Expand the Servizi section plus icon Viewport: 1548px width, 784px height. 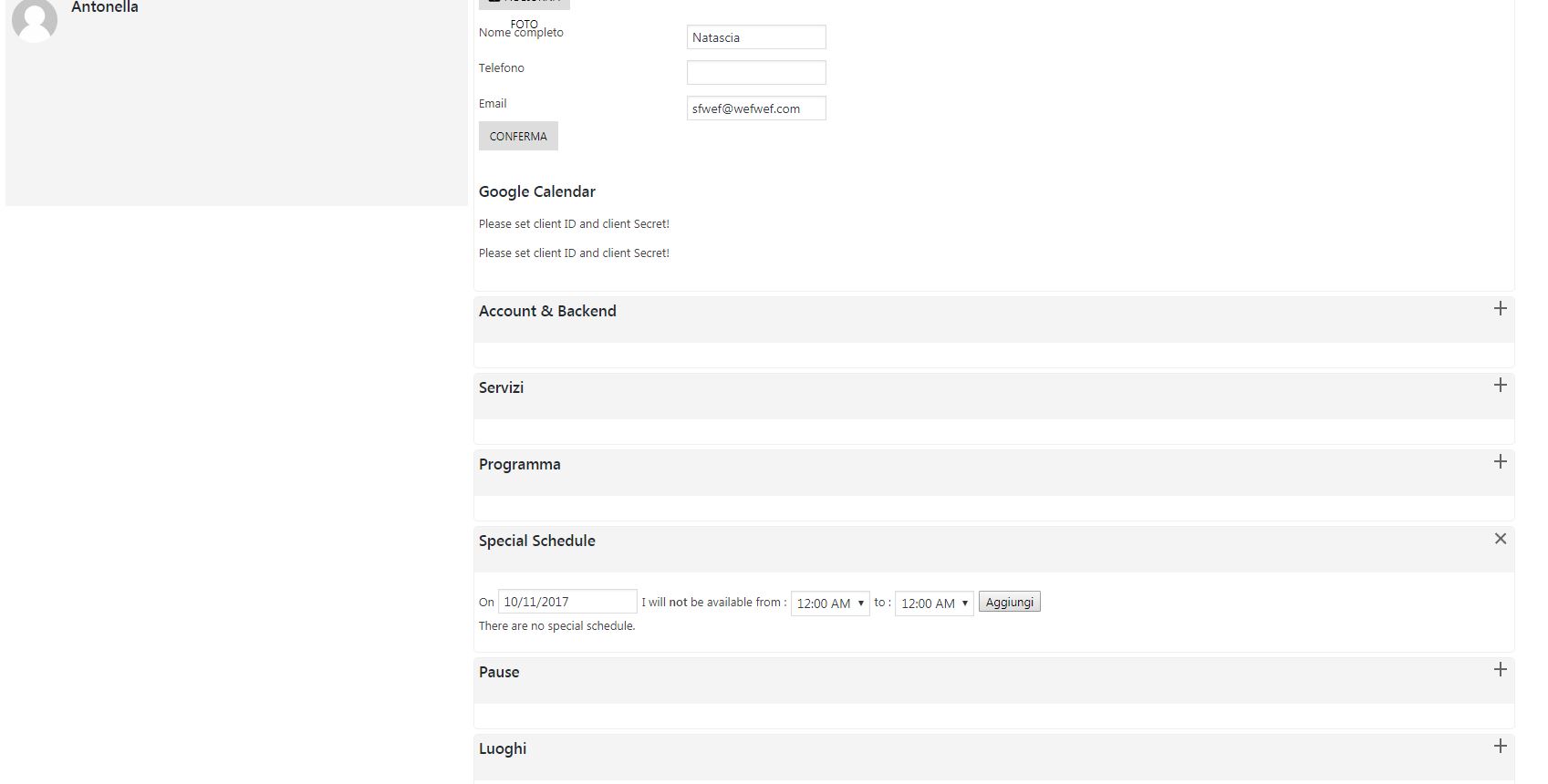coord(1500,386)
